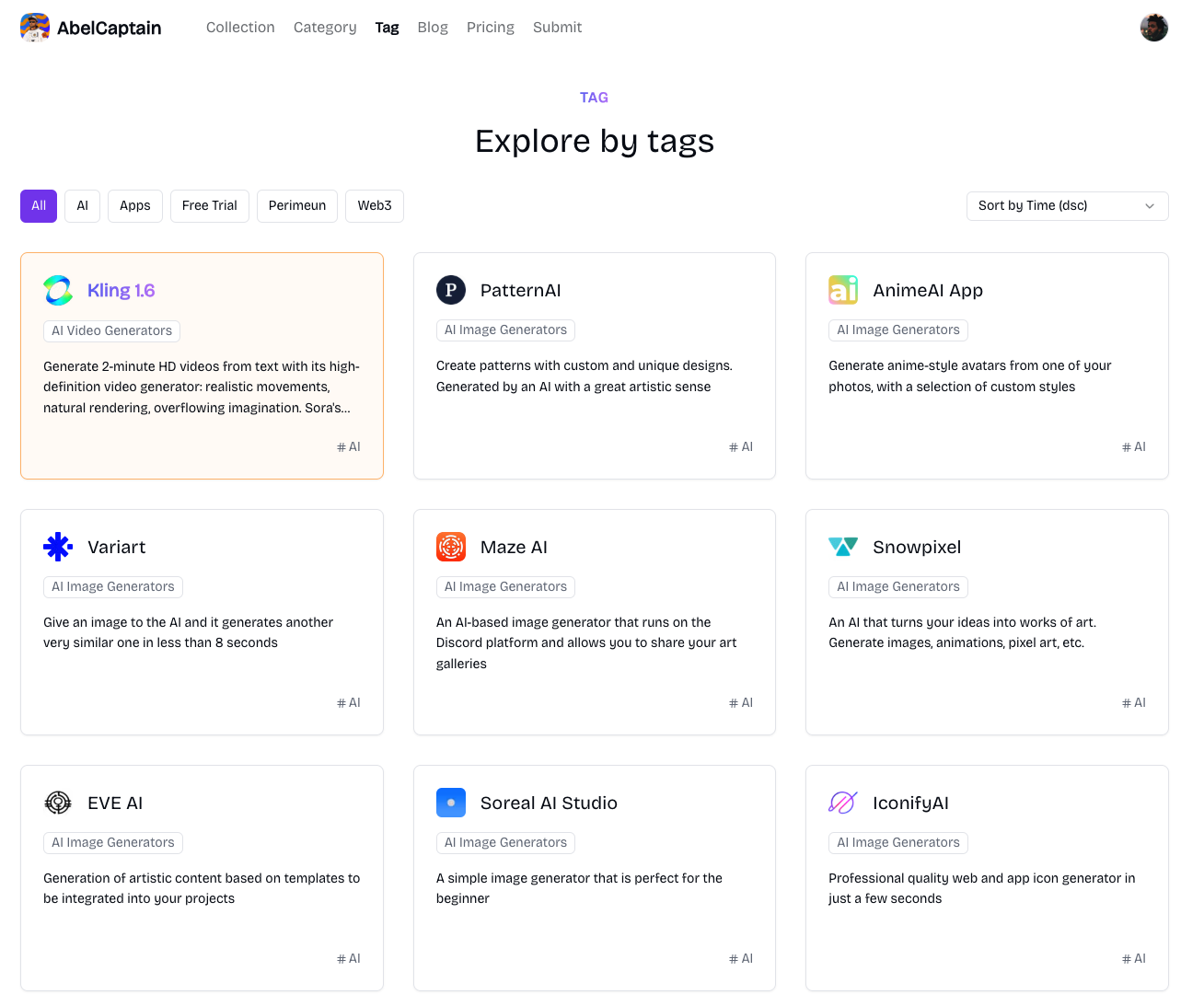Click the Snowpixel logo icon

click(x=843, y=547)
